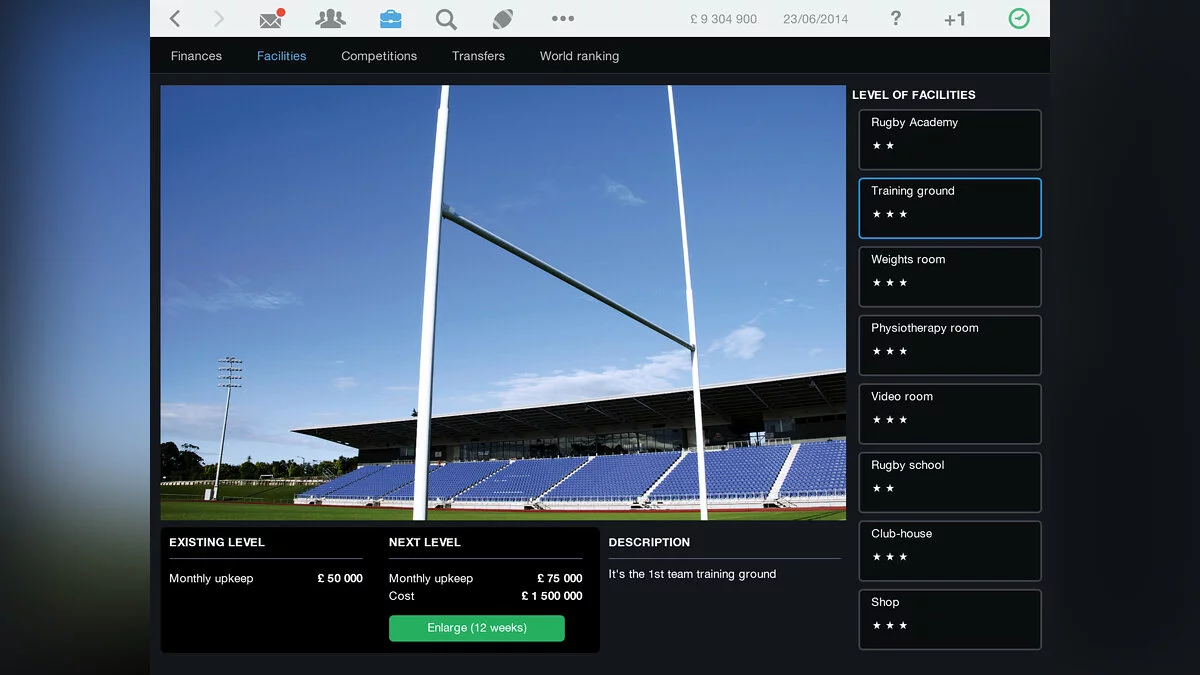
Task: Open the Competitions tab
Action: tap(379, 56)
